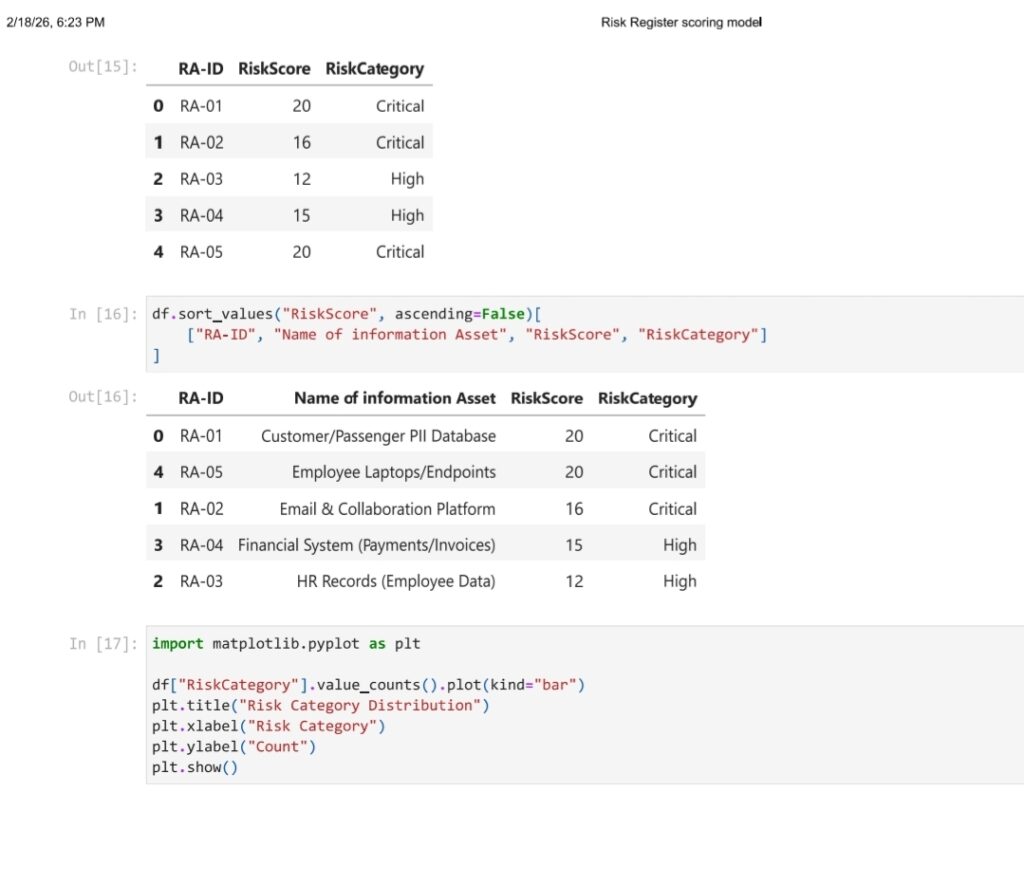
Task: Click the 'Name of information Asset' column header
Action: coord(394,398)
